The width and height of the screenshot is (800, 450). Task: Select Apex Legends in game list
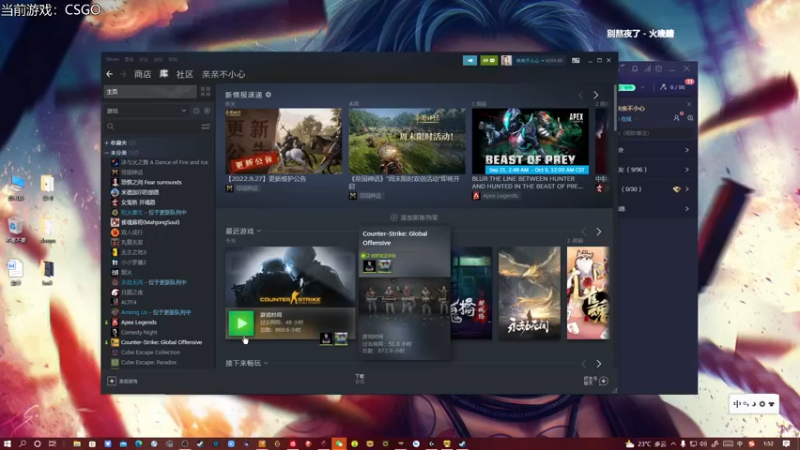(x=134, y=322)
